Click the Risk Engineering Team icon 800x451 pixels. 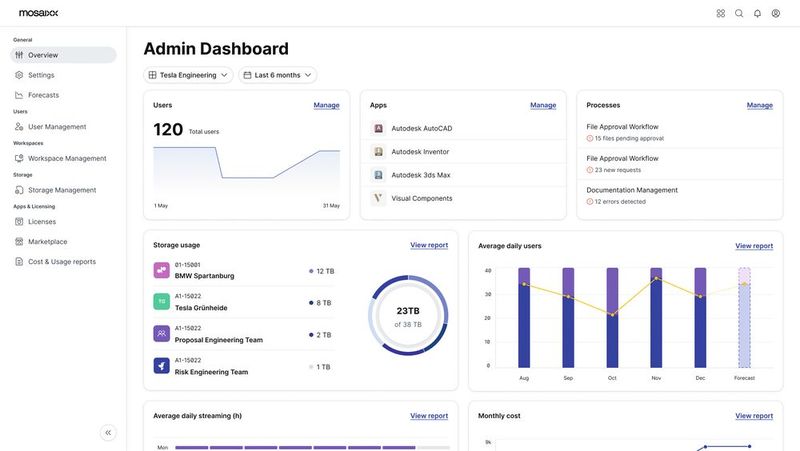[162, 366]
